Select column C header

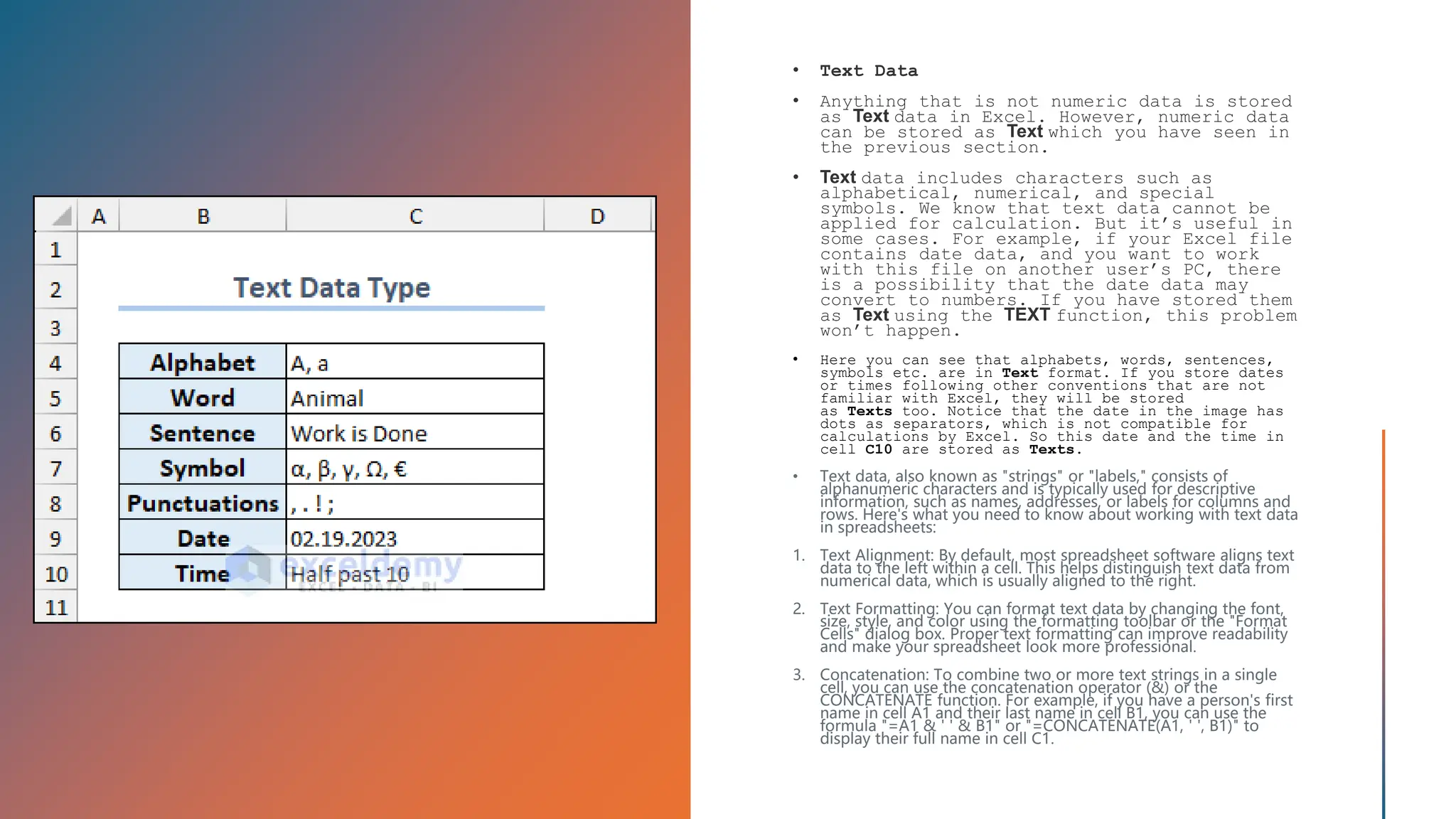[x=416, y=216]
